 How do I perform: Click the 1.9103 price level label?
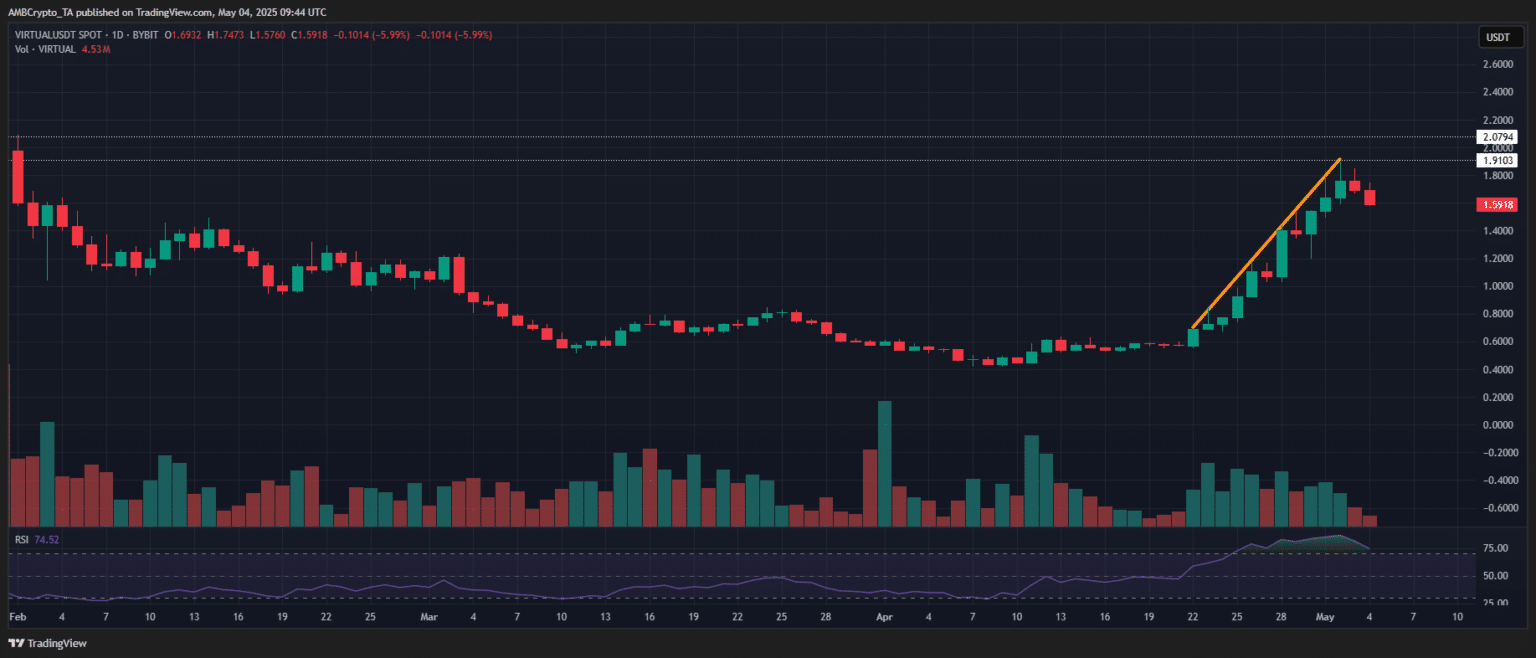coord(1497,160)
